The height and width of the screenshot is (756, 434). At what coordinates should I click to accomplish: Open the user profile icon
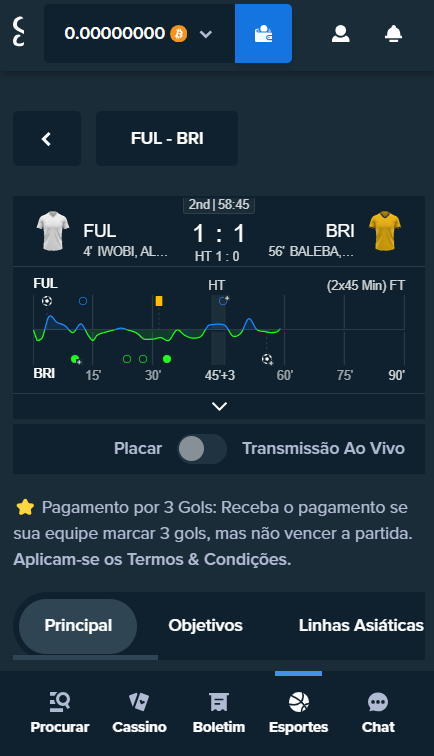340,34
